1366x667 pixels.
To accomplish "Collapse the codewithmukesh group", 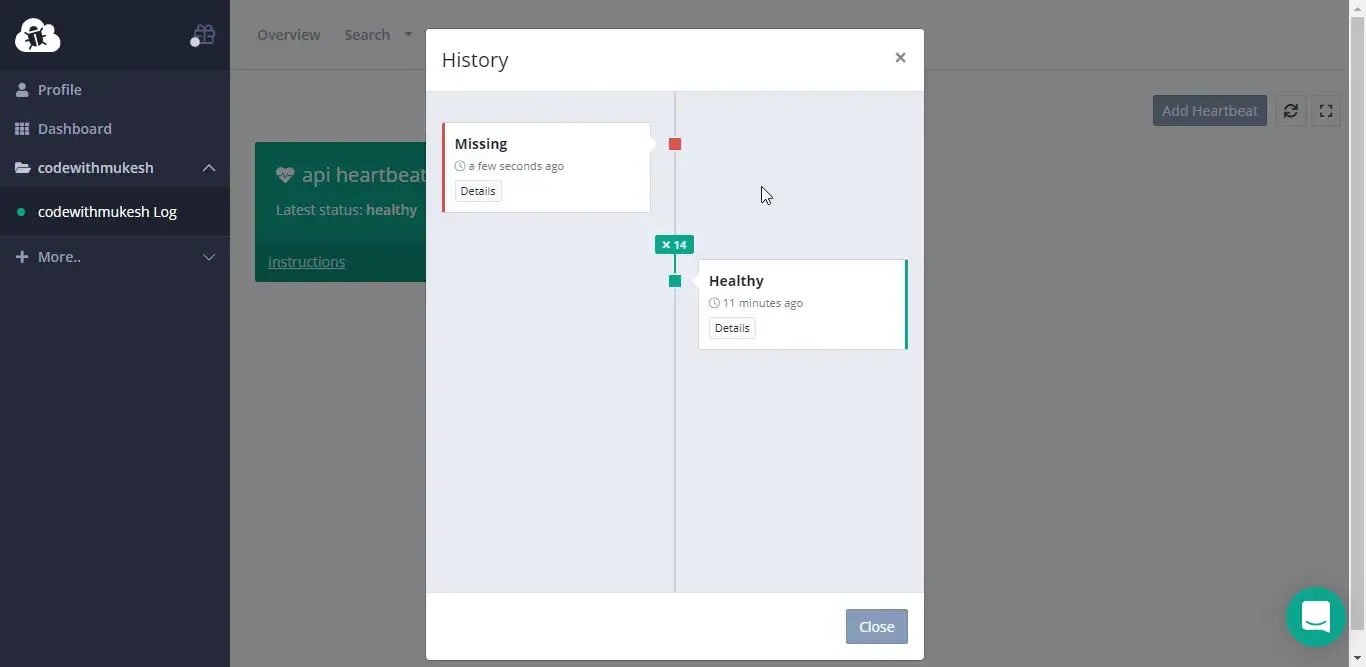I will pos(209,168).
